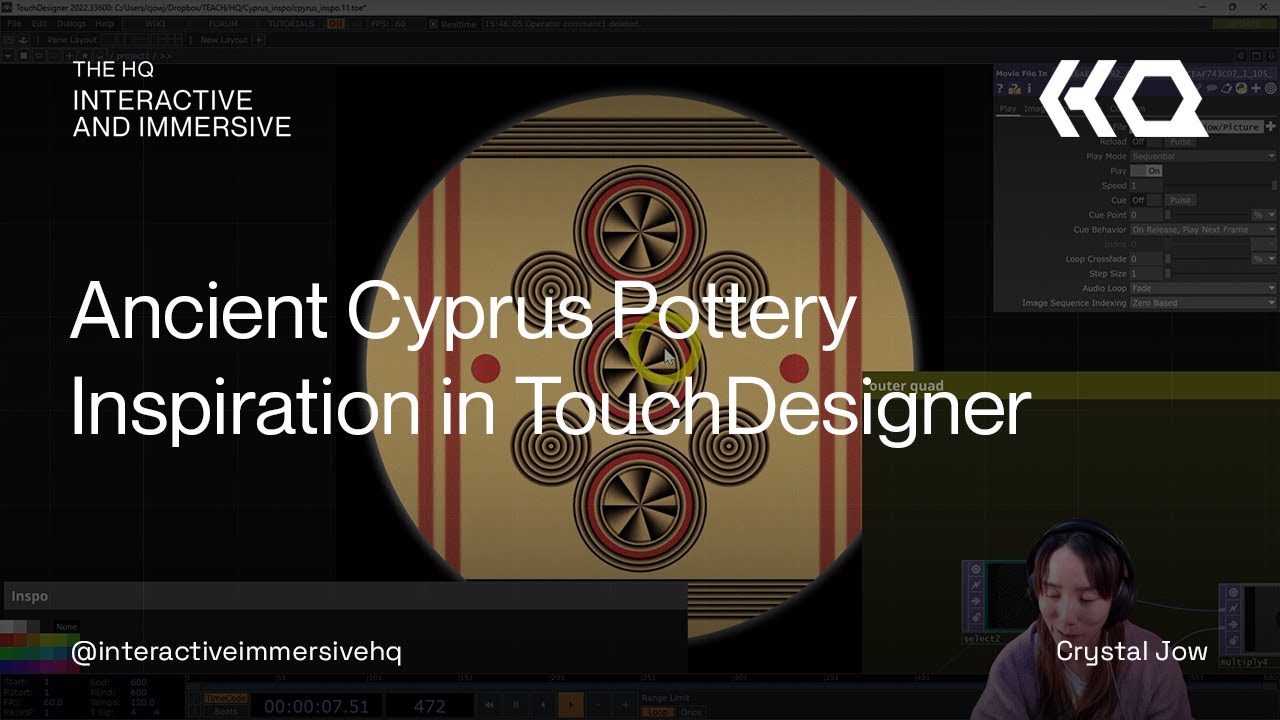1280x720 pixels.
Task: Open the operator info 'i' icon
Action: click(1029, 89)
